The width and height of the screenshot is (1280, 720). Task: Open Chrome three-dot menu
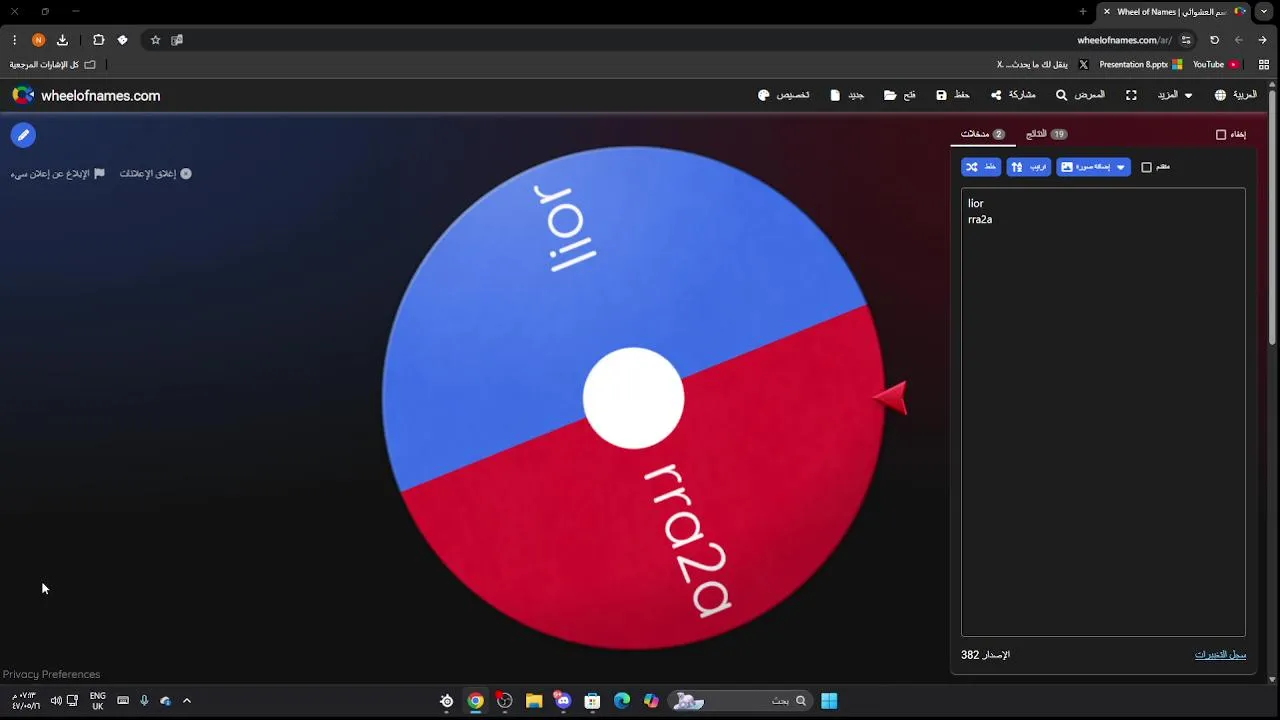pos(14,40)
